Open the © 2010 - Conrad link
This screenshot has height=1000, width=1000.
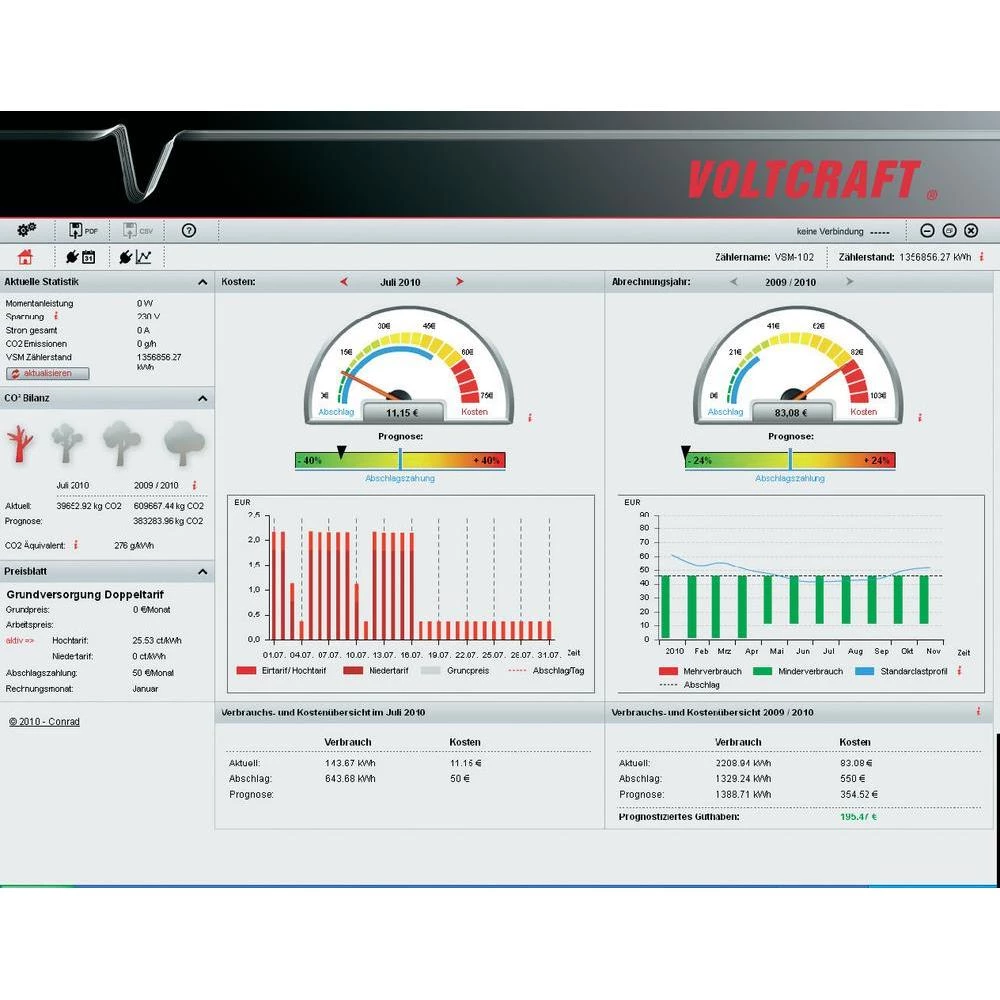pyautogui.click(x=44, y=721)
